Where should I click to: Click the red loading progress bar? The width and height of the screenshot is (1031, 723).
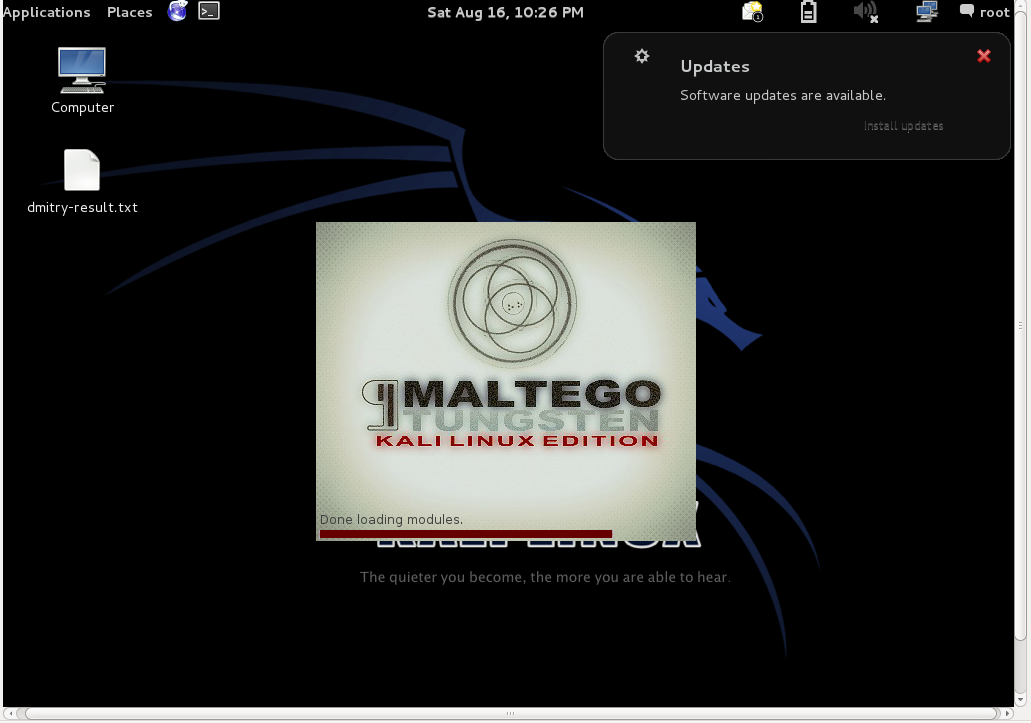(x=466, y=534)
